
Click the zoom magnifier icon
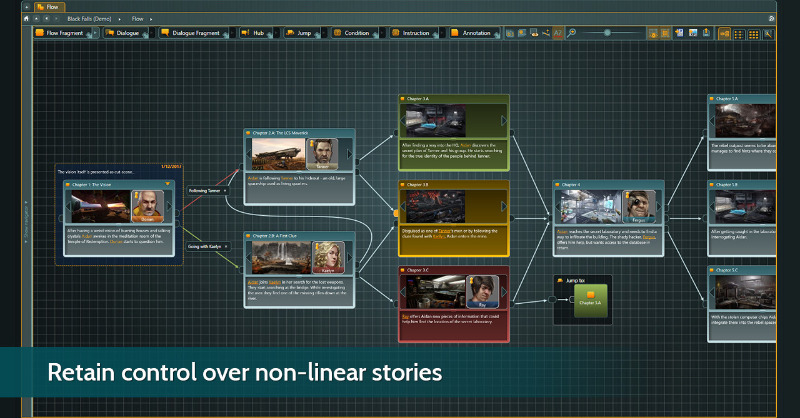[571, 33]
